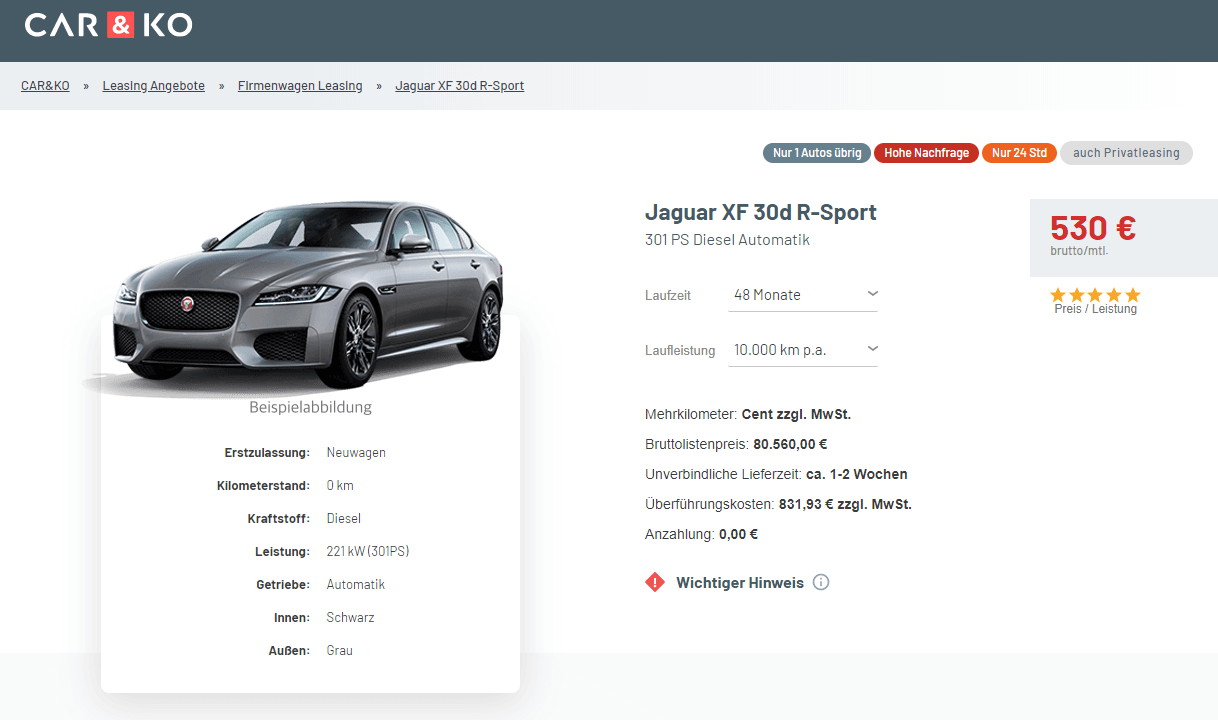Image resolution: width=1218 pixels, height=720 pixels.
Task: Click the five-star Preis / Leistung rating
Action: [x=1095, y=295]
